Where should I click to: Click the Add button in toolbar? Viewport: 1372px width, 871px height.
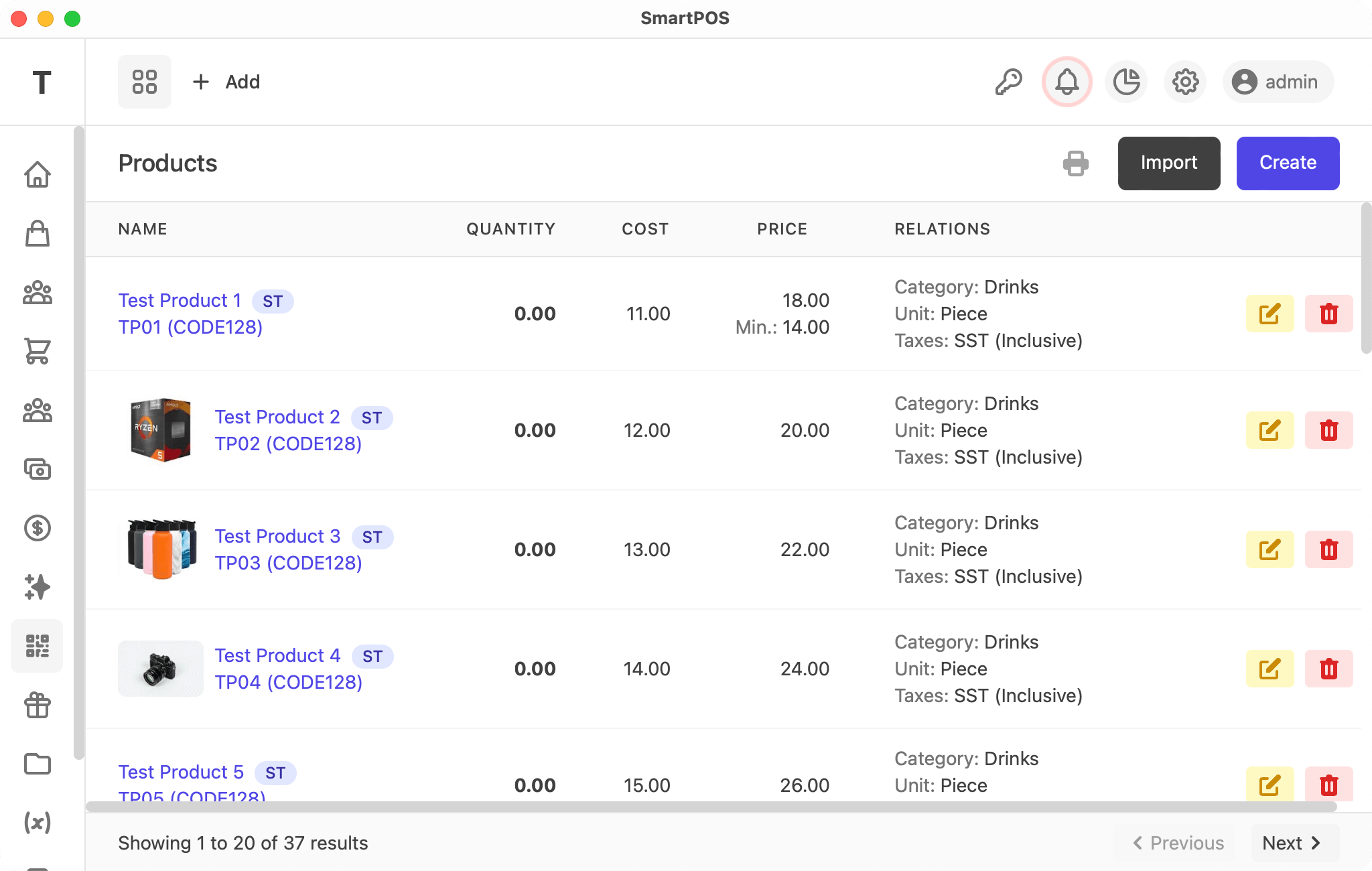(x=226, y=82)
